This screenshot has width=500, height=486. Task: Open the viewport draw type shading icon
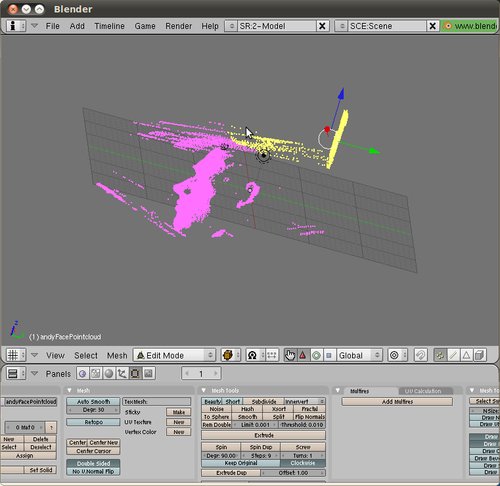pyautogui.click(x=230, y=355)
